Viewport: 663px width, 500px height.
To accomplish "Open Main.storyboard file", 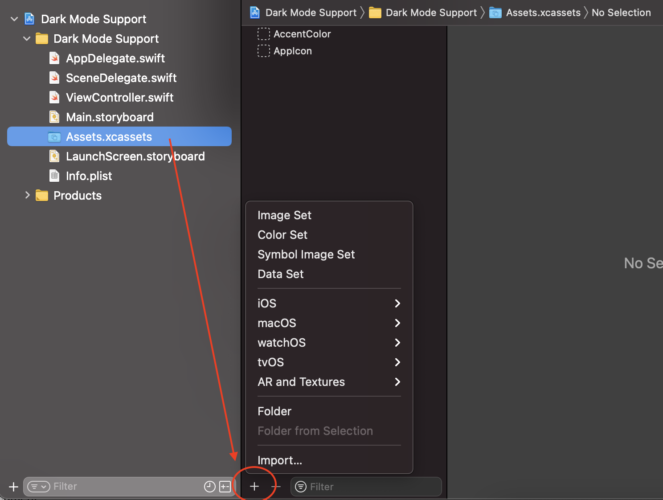I will [110, 117].
